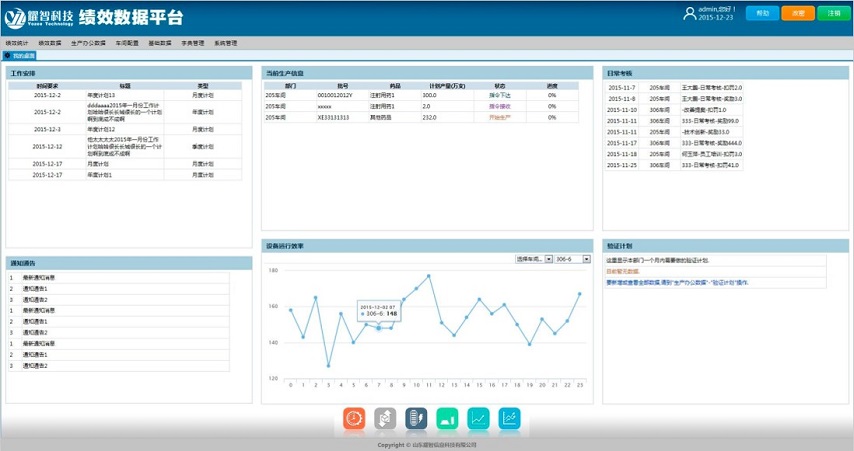Open the 绩效统计 menu
The image size is (854, 451).
point(17,44)
